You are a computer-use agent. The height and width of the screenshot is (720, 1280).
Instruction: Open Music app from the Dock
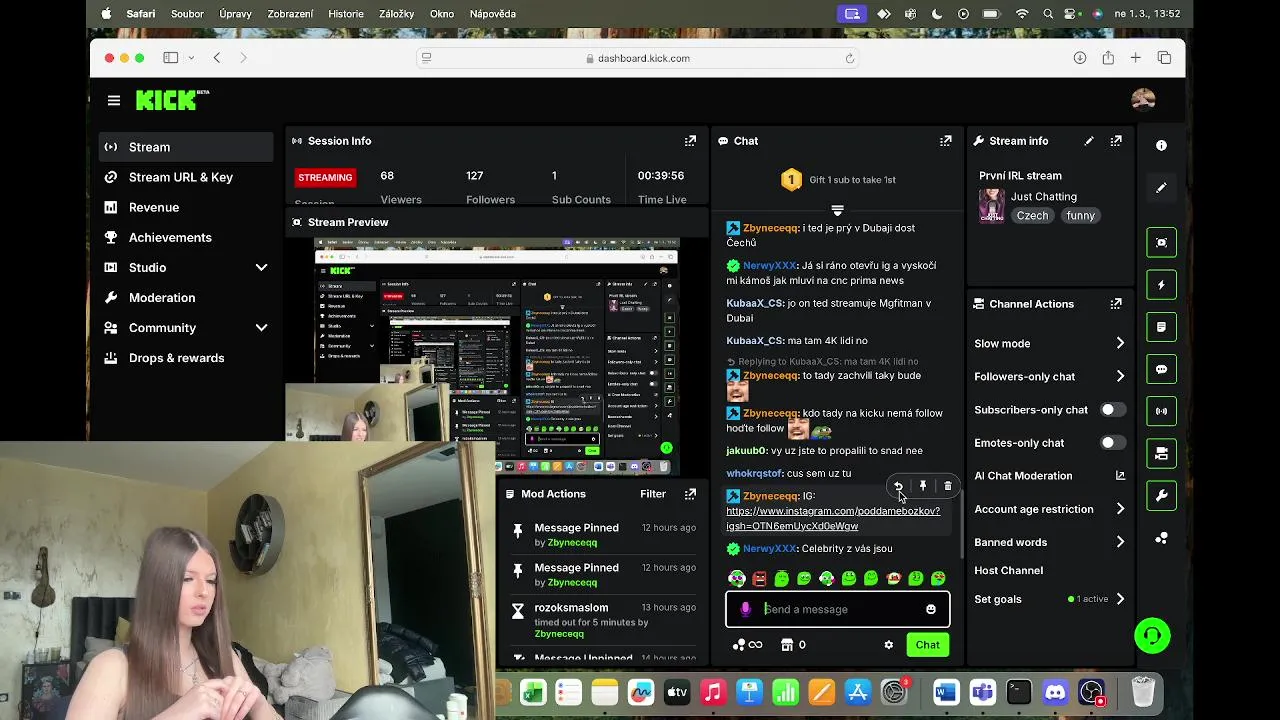[713, 692]
